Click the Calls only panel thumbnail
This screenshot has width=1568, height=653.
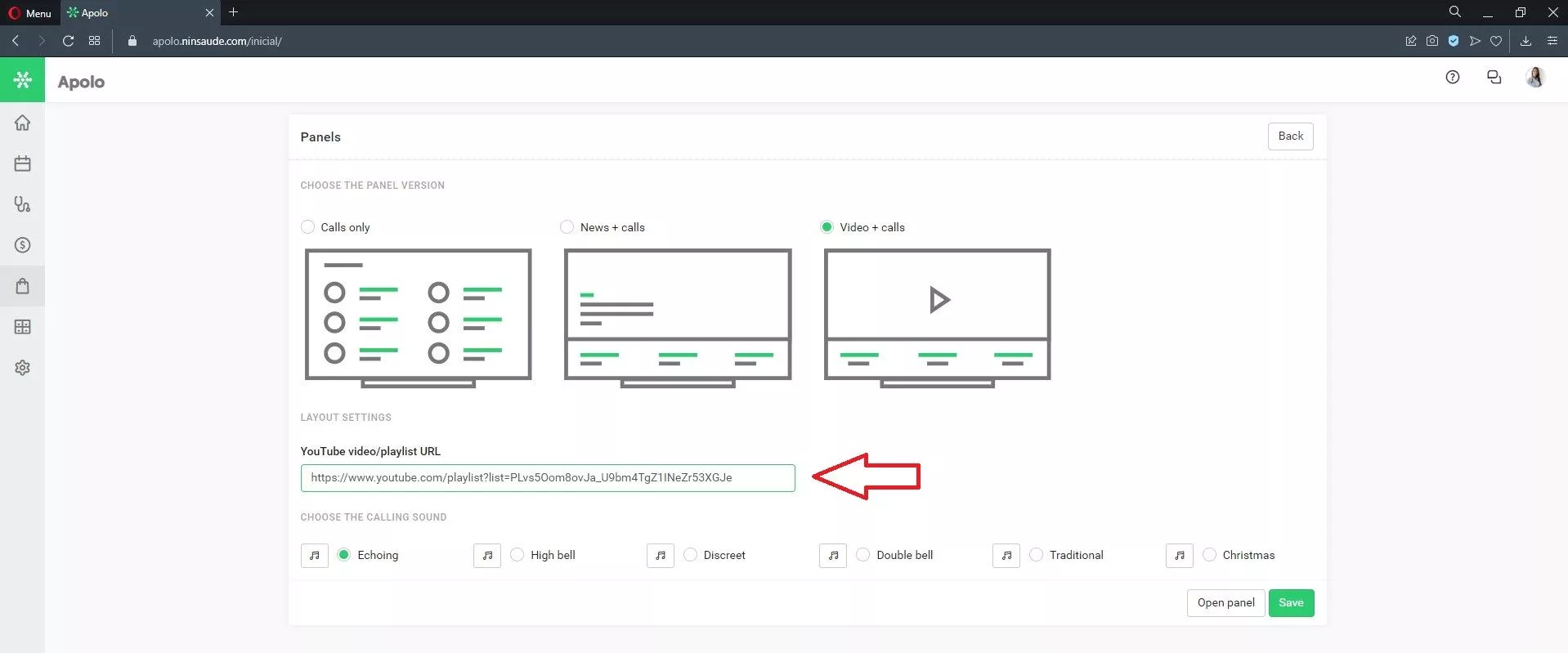[418, 317]
